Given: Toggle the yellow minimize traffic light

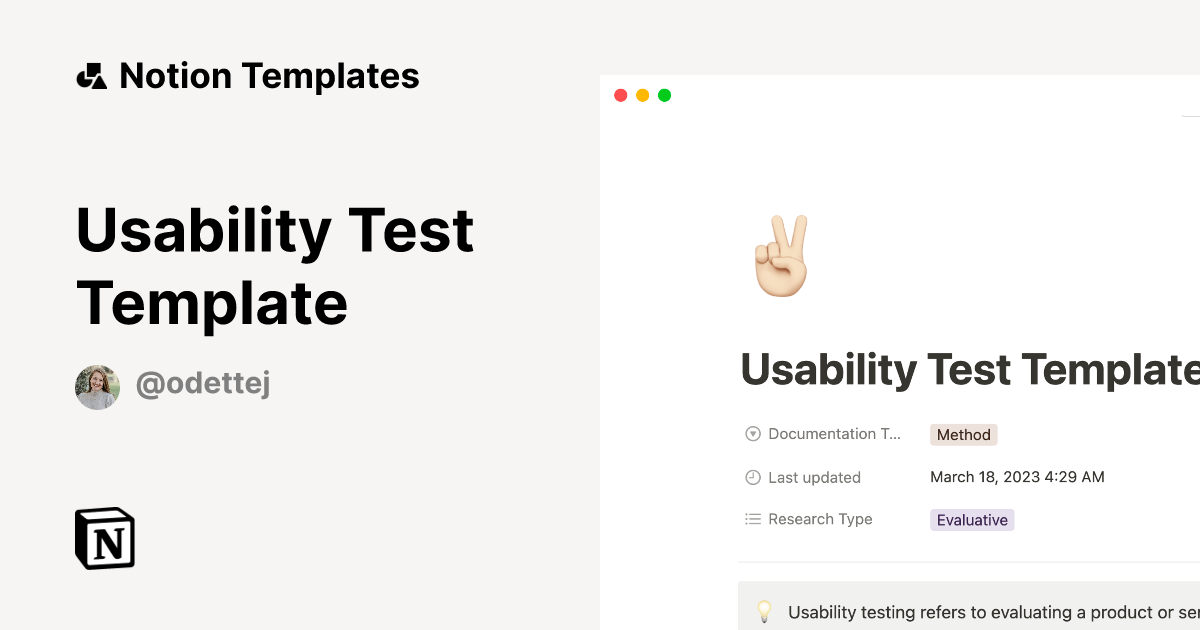Looking at the screenshot, I should coord(642,95).
